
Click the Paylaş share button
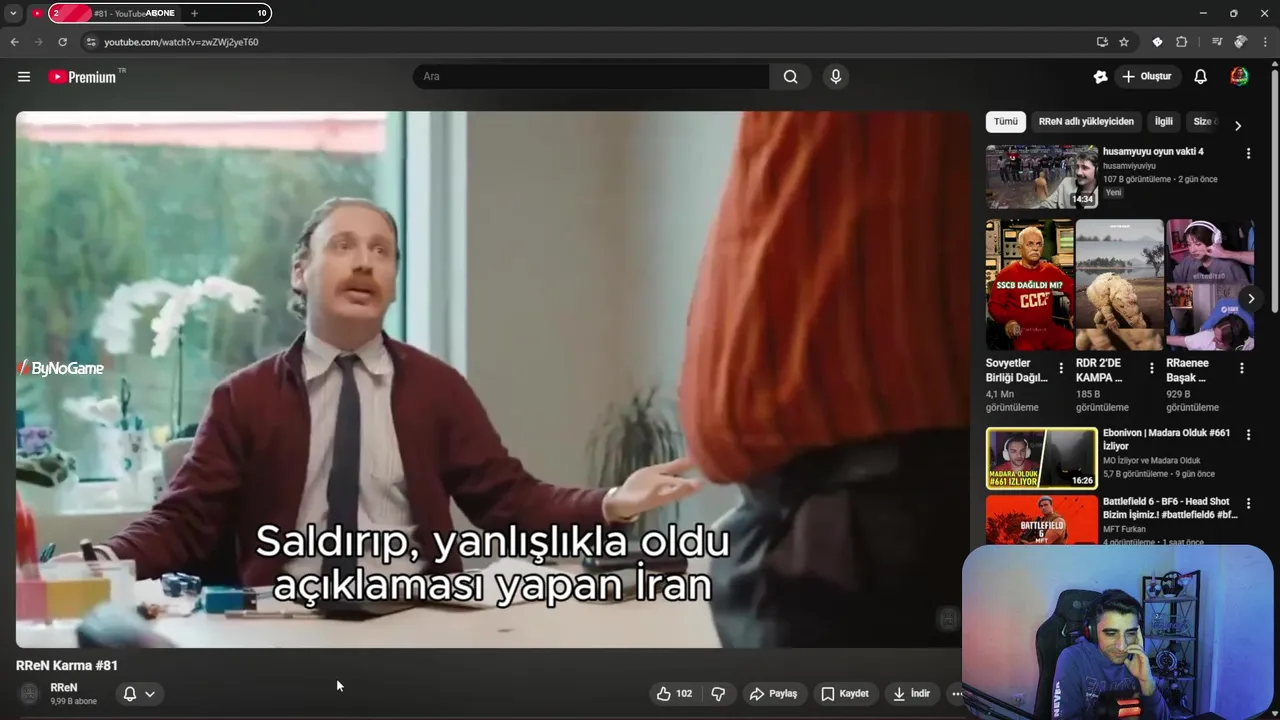coord(774,693)
